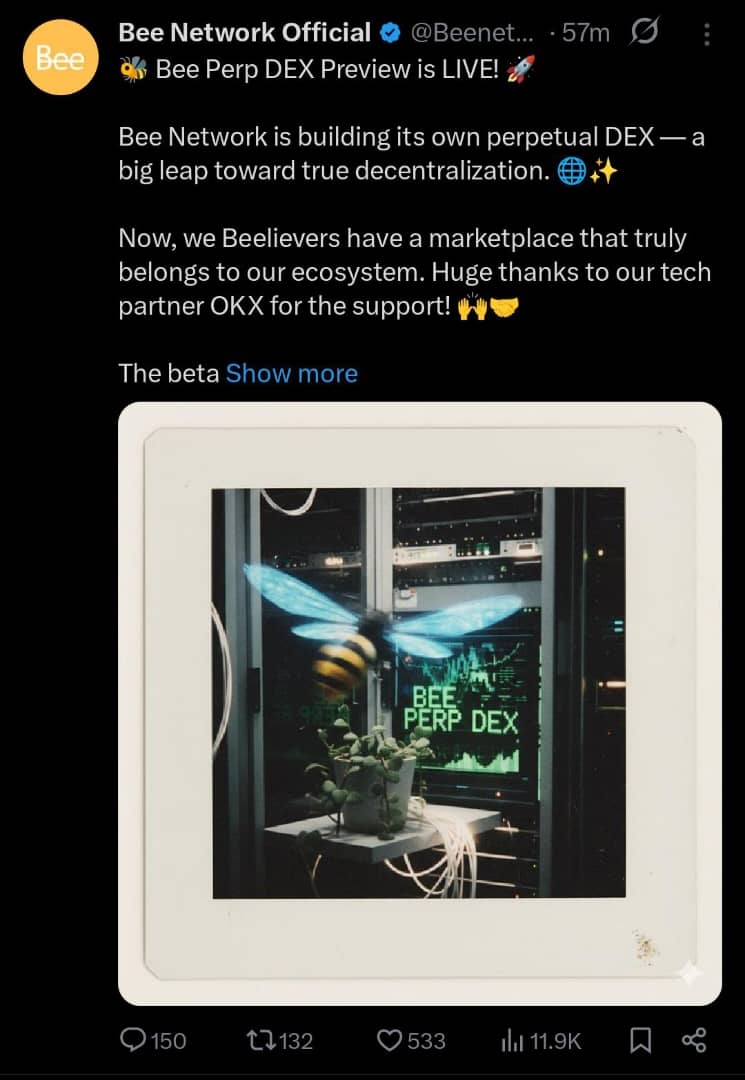Viewport: 745px width, 1080px height.
Task: Click the blue verified badge
Action: click(x=390, y=32)
